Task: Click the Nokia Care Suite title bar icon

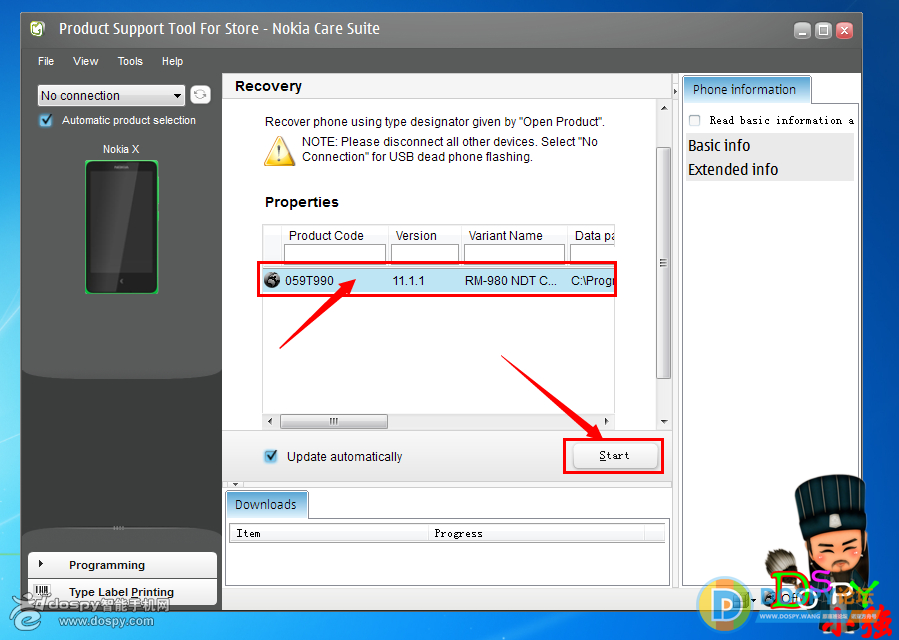Action: point(37,29)
